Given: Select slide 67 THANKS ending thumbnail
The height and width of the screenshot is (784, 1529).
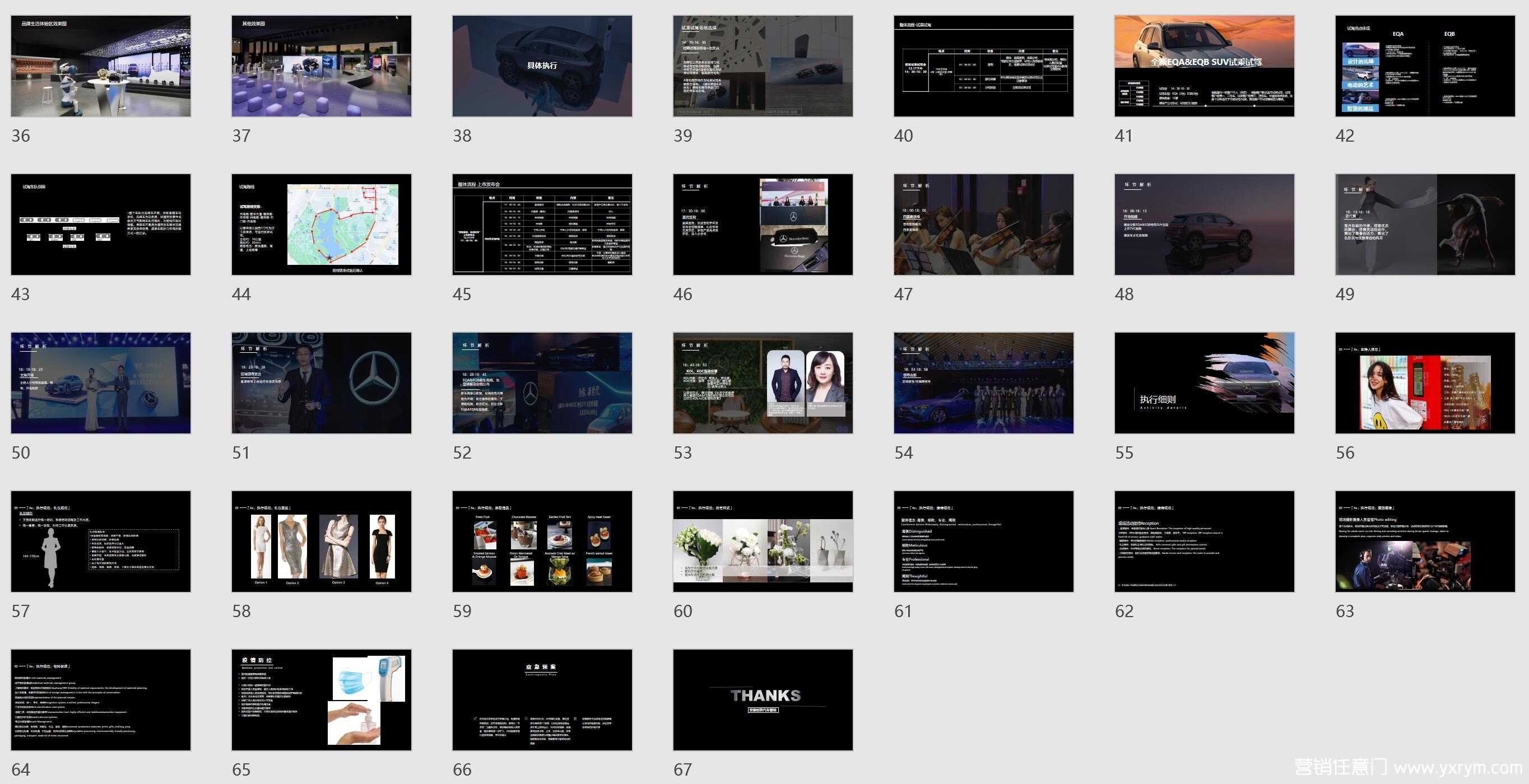Looking at the screenshot, I should point(763,700).
